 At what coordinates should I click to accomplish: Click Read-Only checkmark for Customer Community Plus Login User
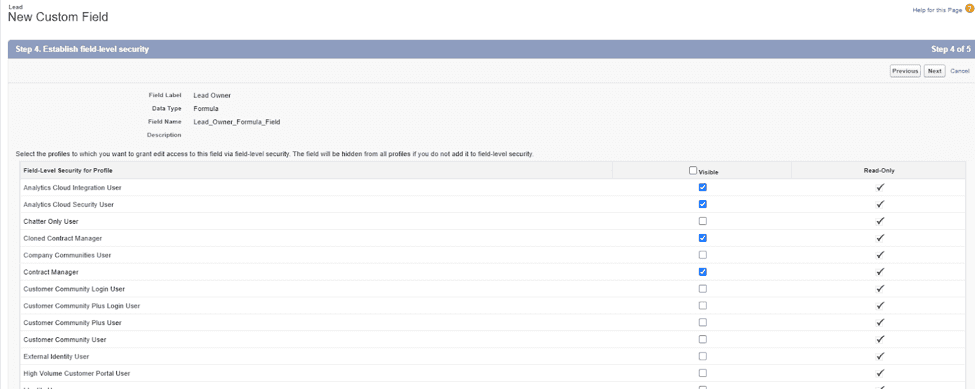click(x=880, y=305)
